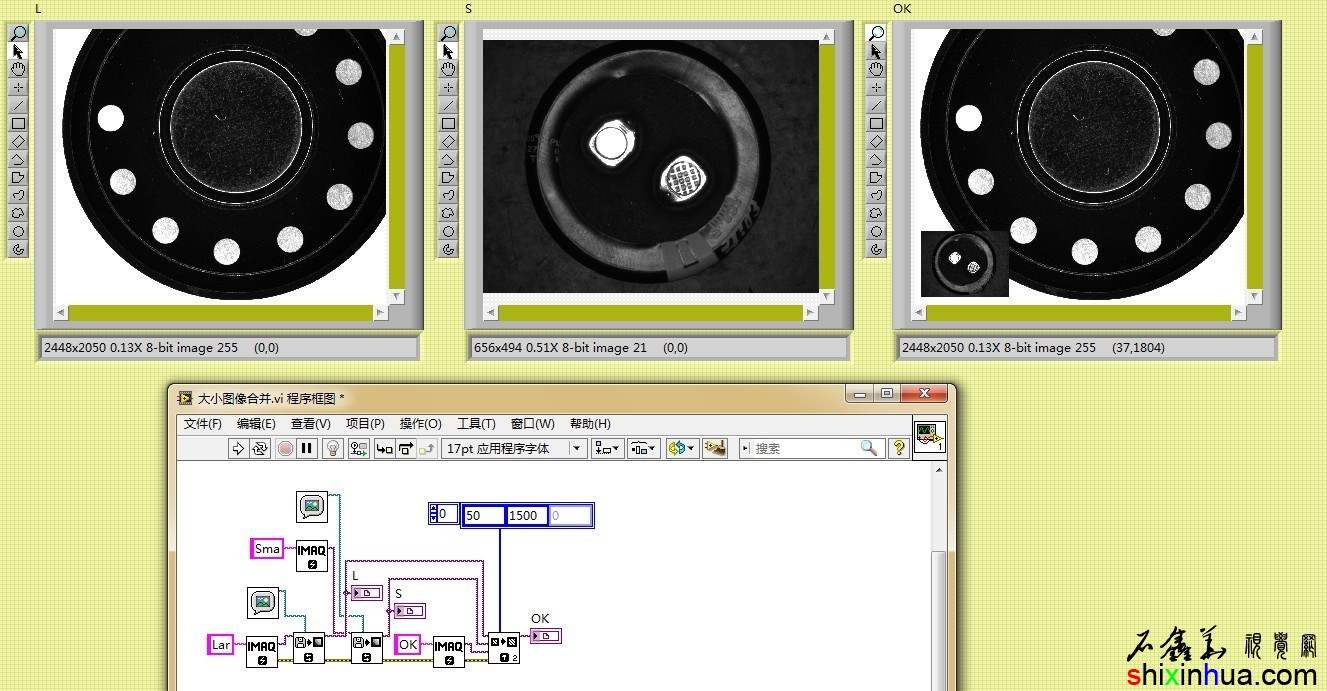Open the 工具(T) menu
This screenshot has height=691, width=1327.
coord(476,424)
